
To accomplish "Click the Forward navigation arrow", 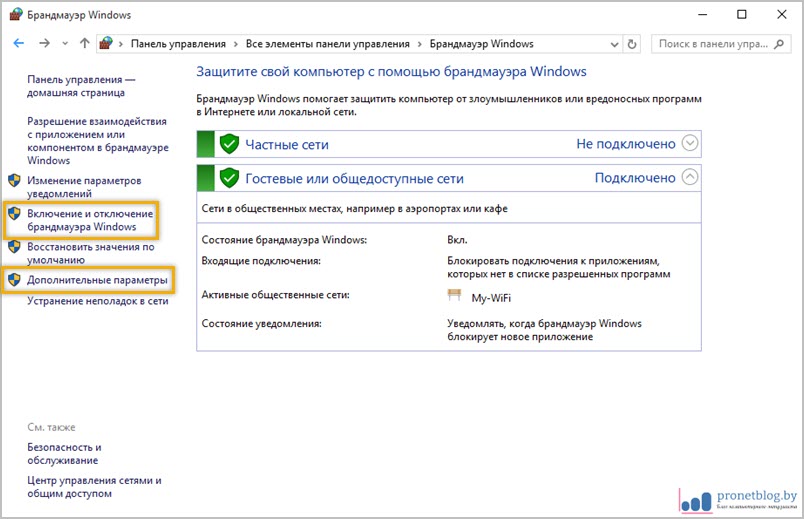I will [x=44, y=44].
